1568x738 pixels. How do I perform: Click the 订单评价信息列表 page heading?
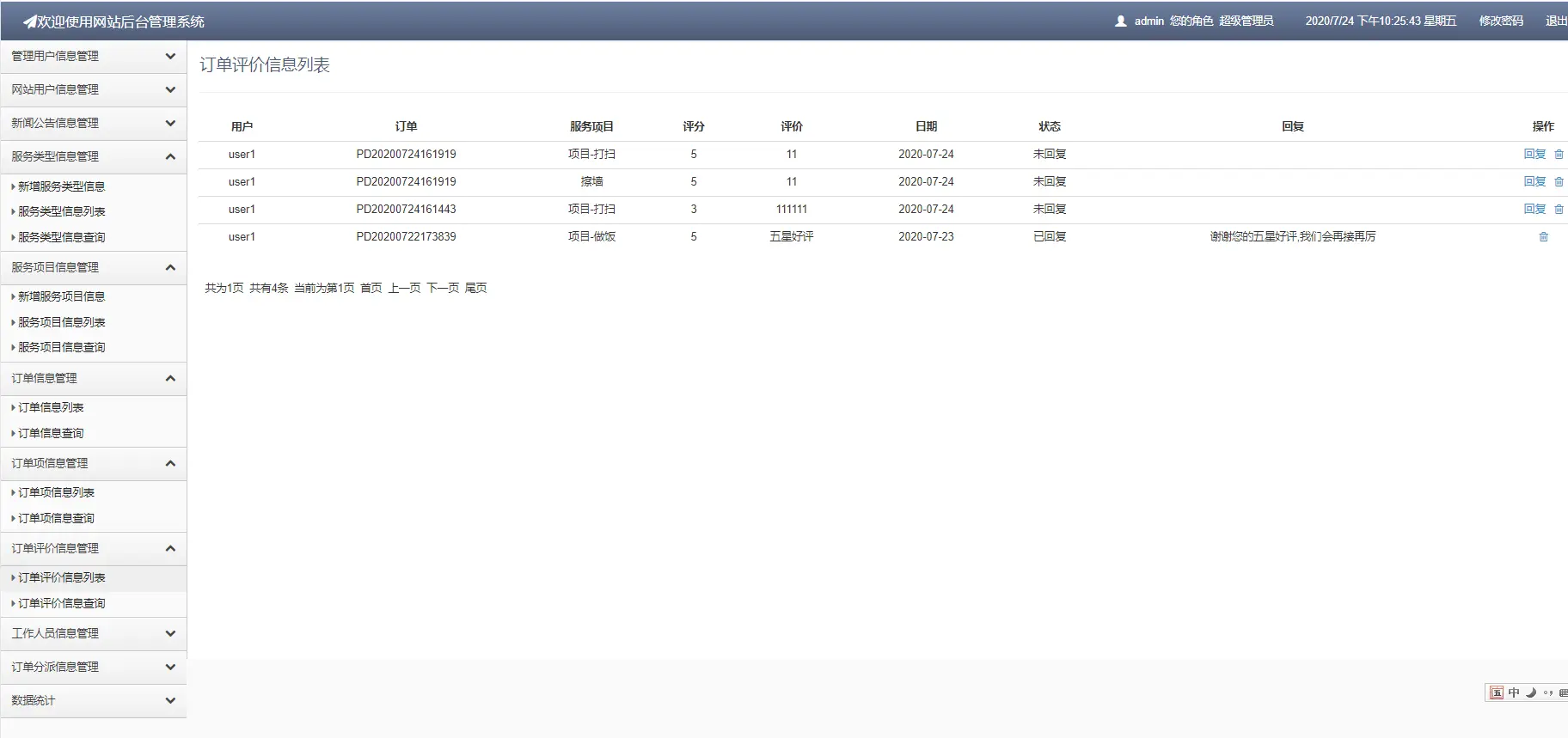[x=265, y=65]
